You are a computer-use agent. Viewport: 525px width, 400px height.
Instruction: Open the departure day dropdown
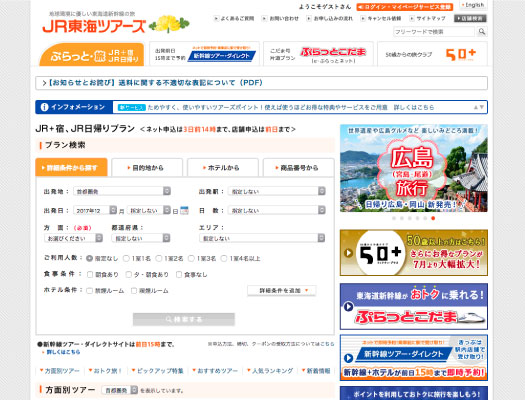(x=149, y=210)
